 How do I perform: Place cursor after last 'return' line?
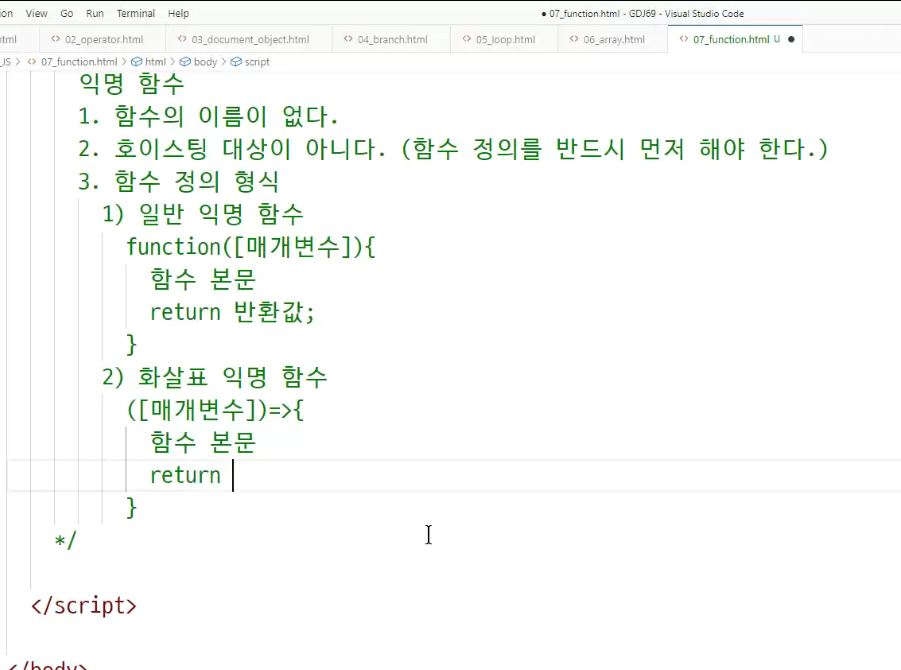click(233, 475)
